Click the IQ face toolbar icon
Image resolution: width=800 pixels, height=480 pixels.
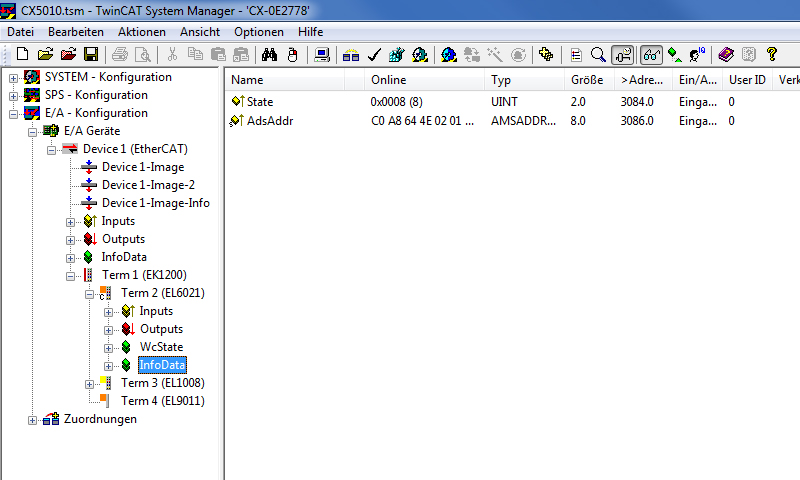click(x=697, y=54)
